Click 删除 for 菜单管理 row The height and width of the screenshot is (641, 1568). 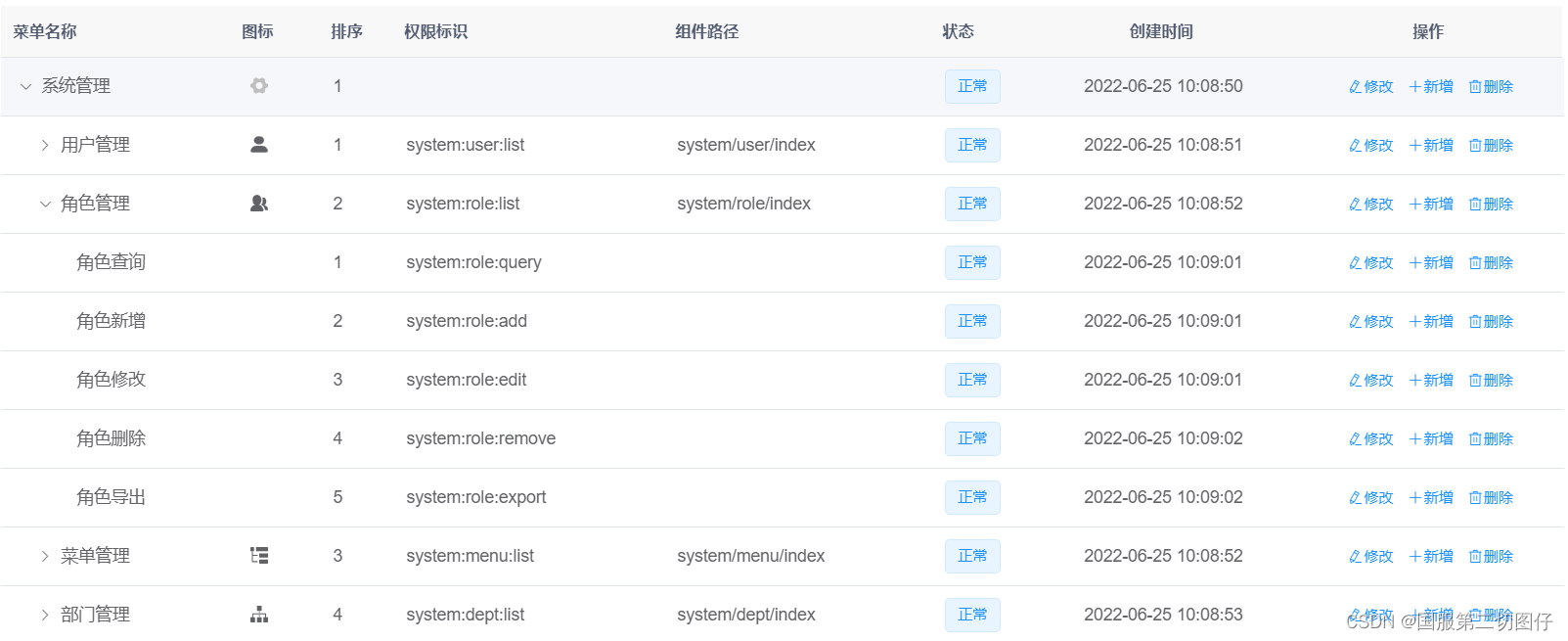tap(1491, 556)
